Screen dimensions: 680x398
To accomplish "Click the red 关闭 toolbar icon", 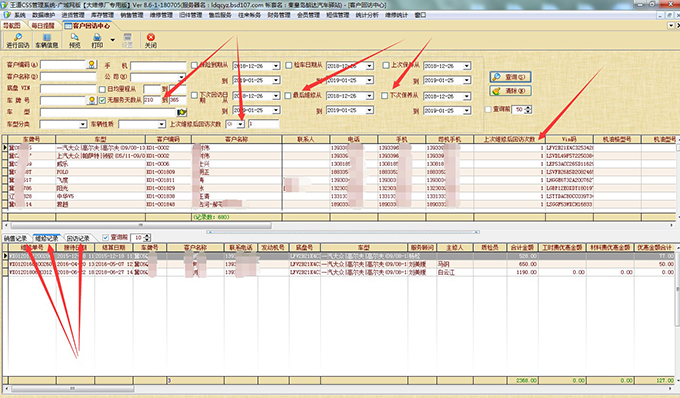I will coord(150,41).
